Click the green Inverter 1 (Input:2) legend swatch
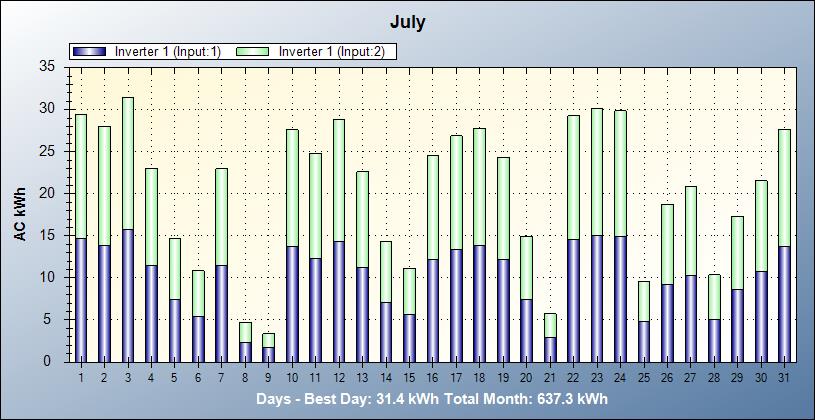The width and height of the screenshot is (815, 420). click(255, 52)
